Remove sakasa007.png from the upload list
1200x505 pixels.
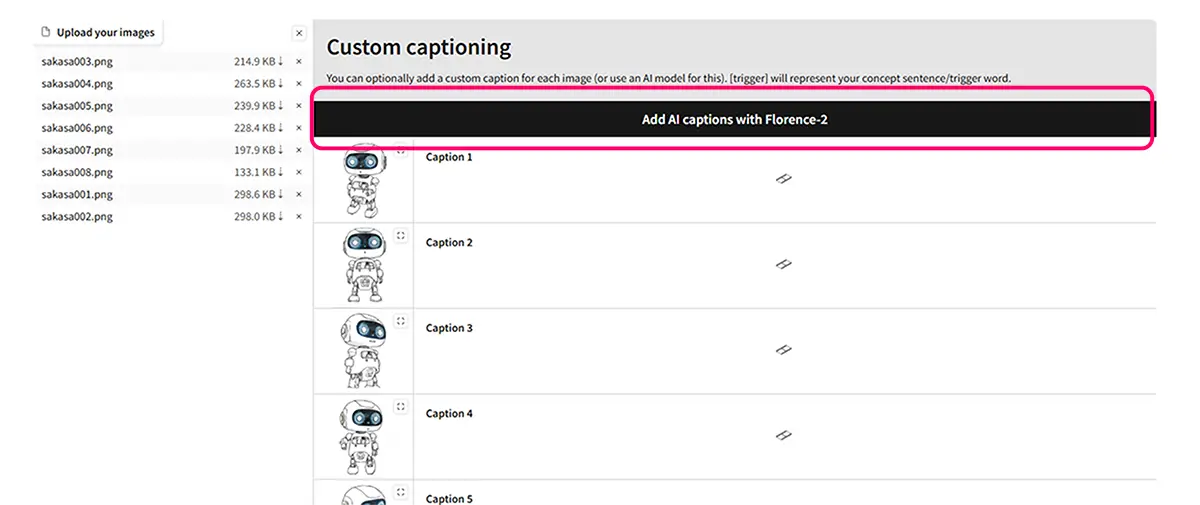point(298,150)
